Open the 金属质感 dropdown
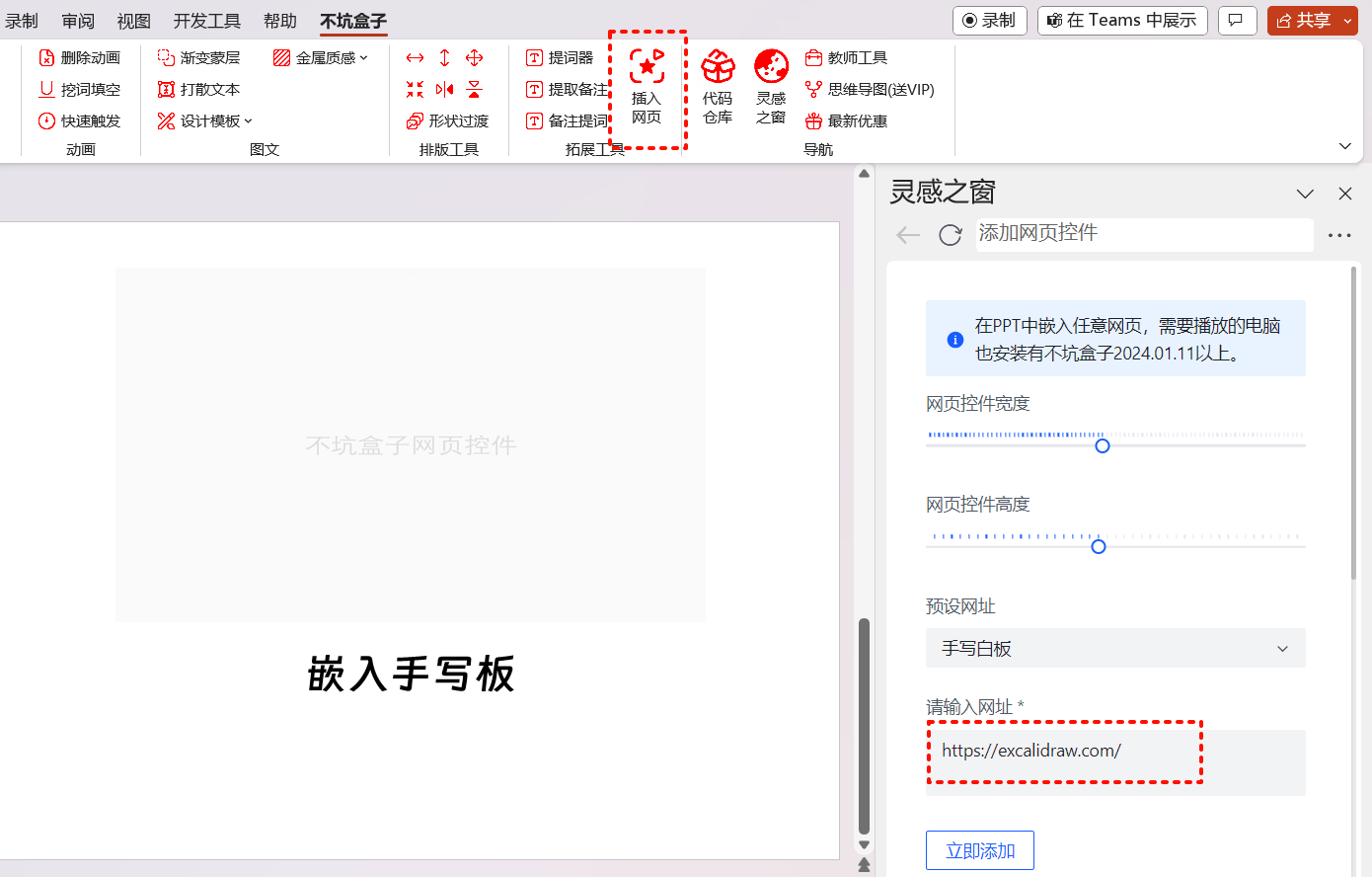 320,58
